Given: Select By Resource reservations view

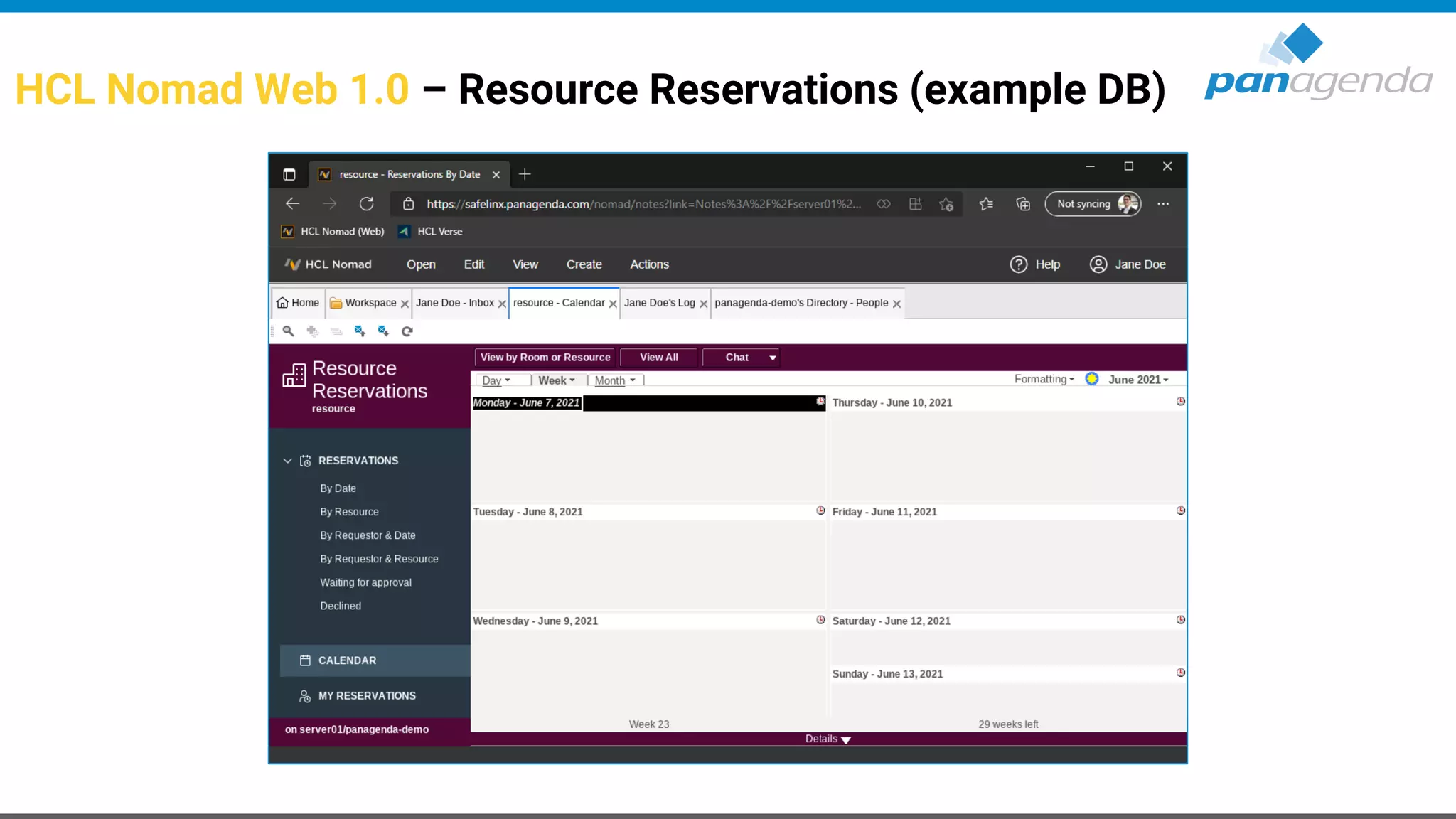Looking at the screenshot, I should coord(350,512).
